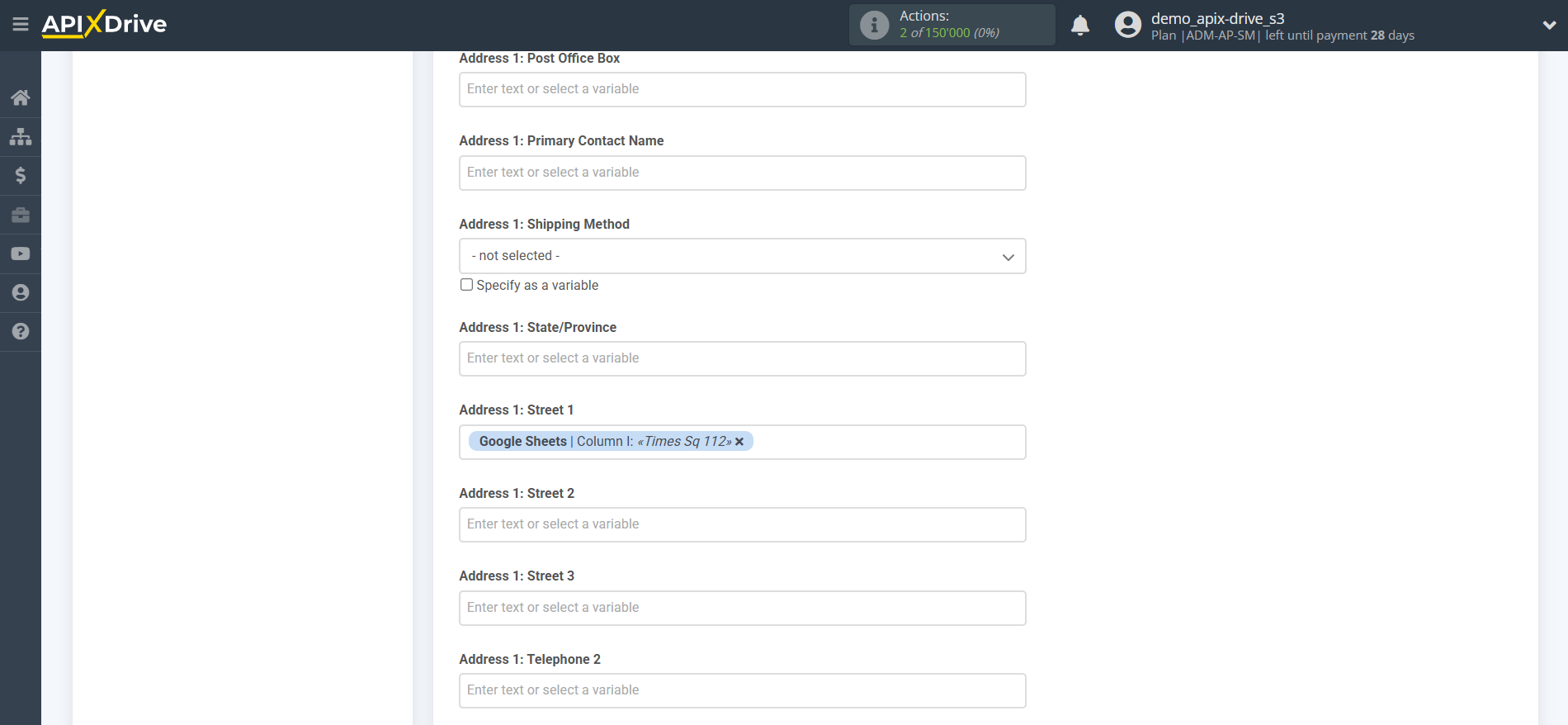Click into the State/Province field
This screenshot has width=1568, height=725.
tap(742, 358)
